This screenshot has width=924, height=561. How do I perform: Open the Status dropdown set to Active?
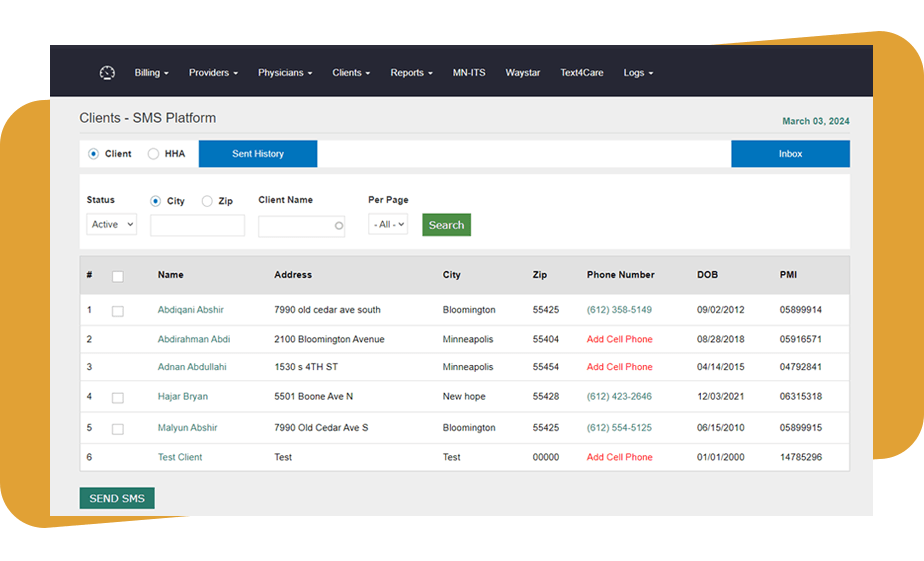coord(111,225)
